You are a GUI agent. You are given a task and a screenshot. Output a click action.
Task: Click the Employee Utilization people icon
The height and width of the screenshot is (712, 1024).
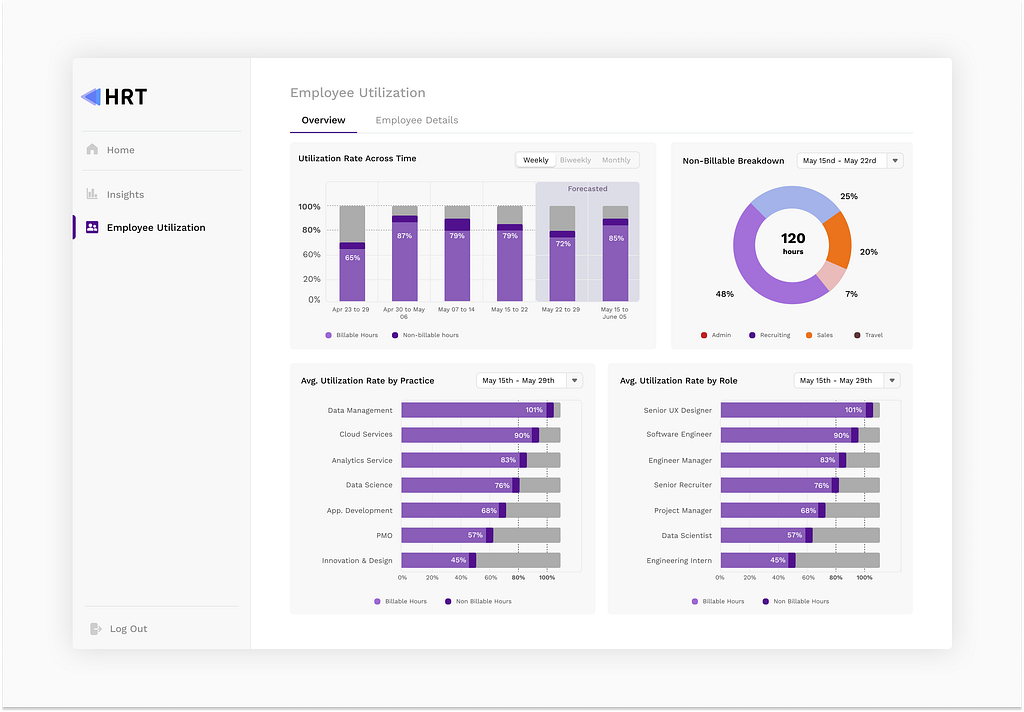click(x=91, y=227)
